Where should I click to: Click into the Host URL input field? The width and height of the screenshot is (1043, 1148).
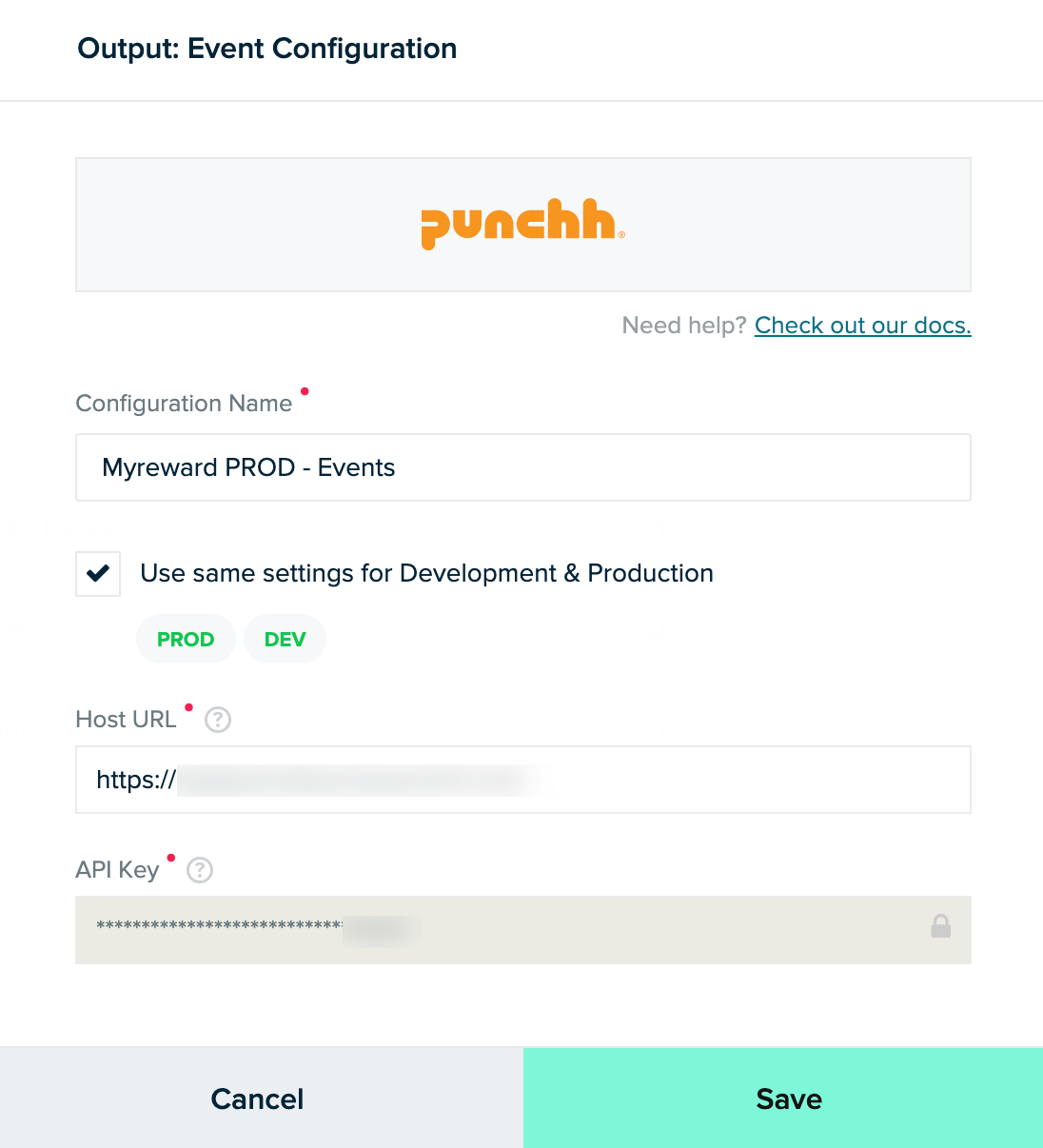pos(523,780)
